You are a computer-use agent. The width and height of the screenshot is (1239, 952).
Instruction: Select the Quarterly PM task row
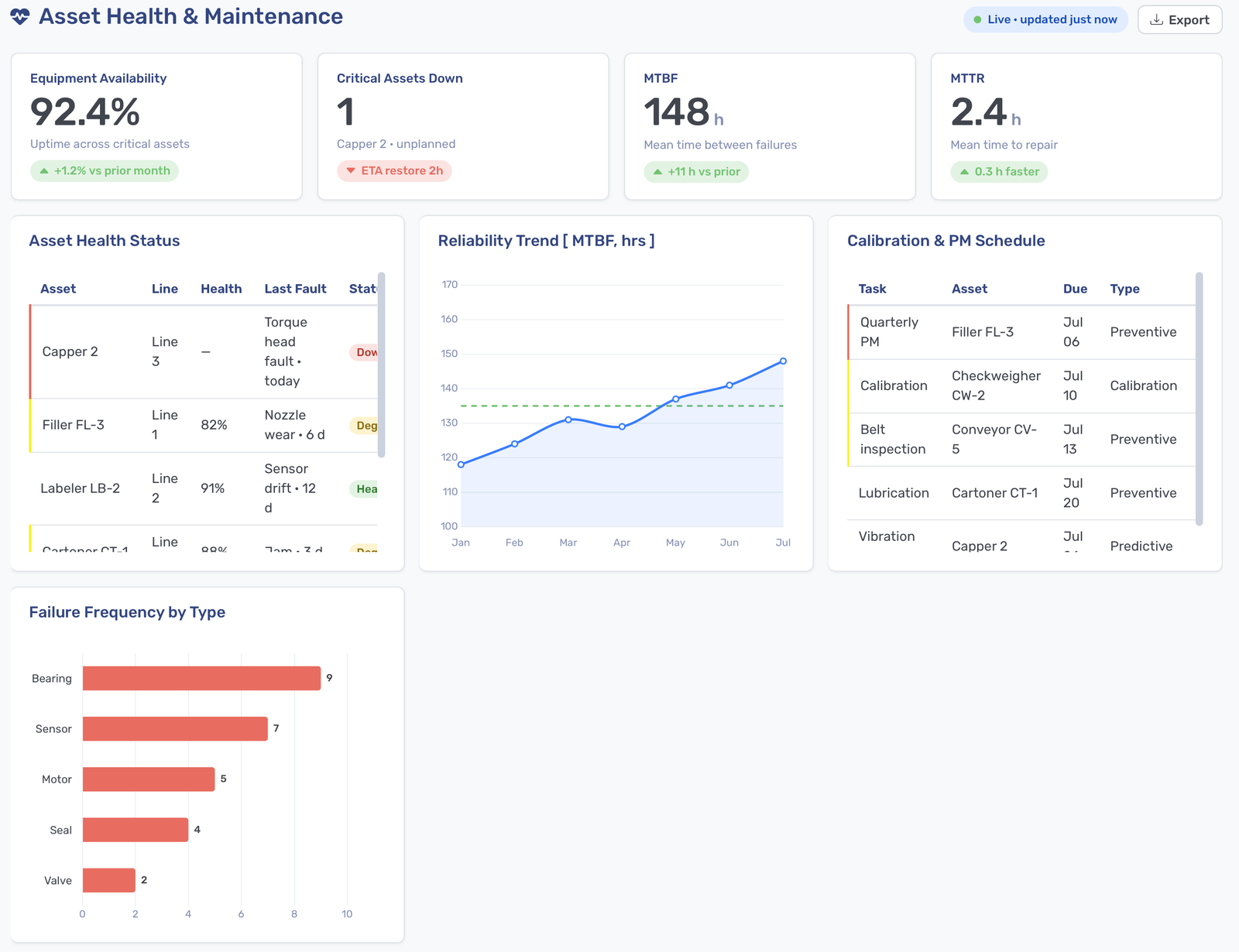[1021, 332]
